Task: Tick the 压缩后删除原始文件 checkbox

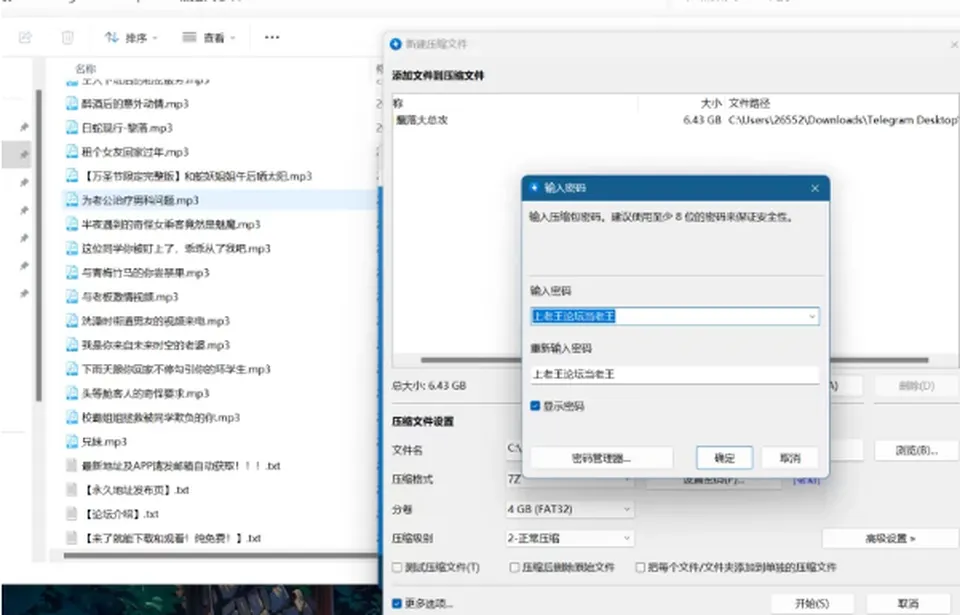Action: (515, 568)
